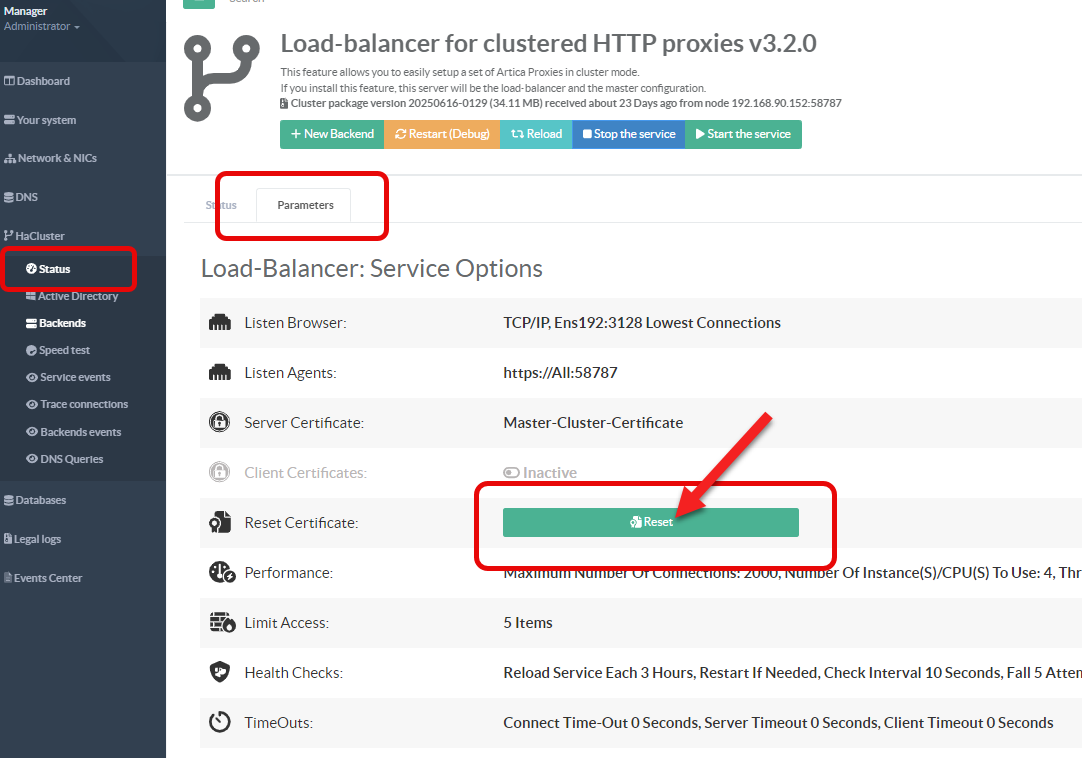Viewport: 1082px width, 758px height.
Task: Switch to the Status tab
Action: [221, 205]
